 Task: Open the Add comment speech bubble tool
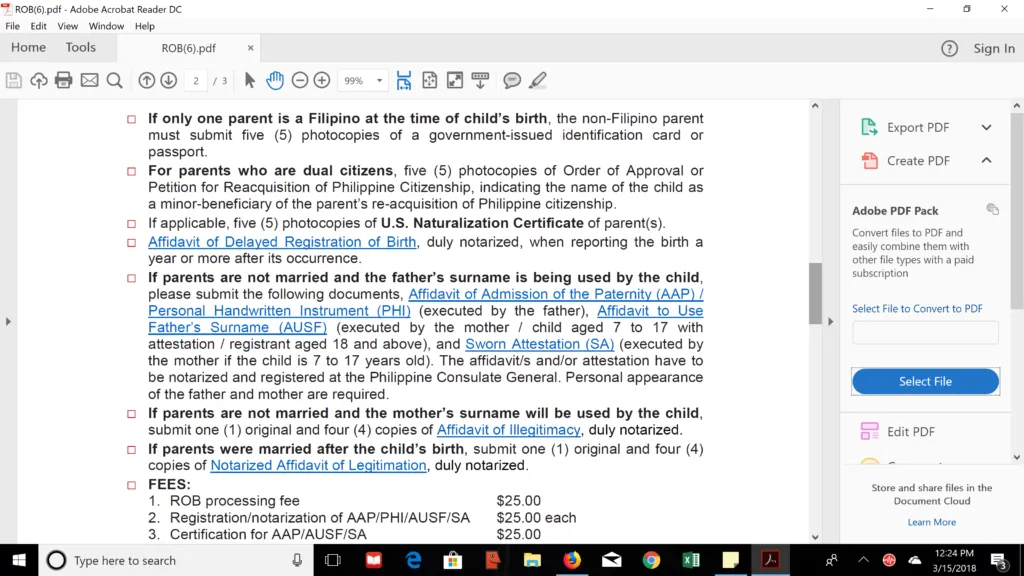click(x=512, y=80)
